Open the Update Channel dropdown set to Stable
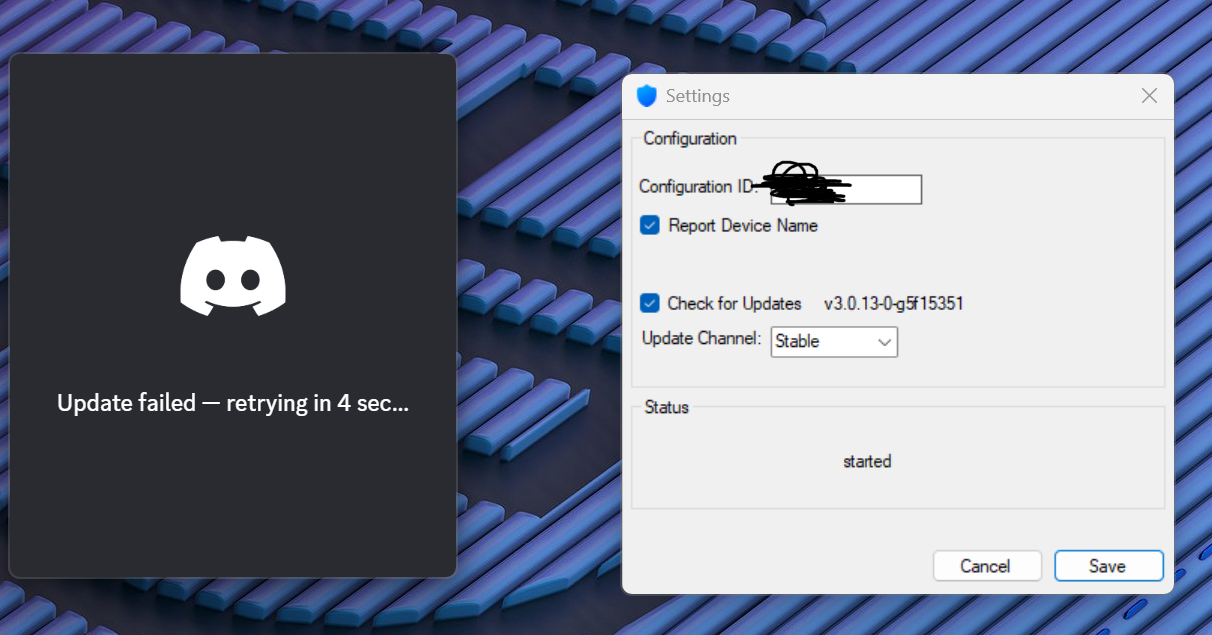The width and height of the screenshot is (1212, 635). point(834,341)
